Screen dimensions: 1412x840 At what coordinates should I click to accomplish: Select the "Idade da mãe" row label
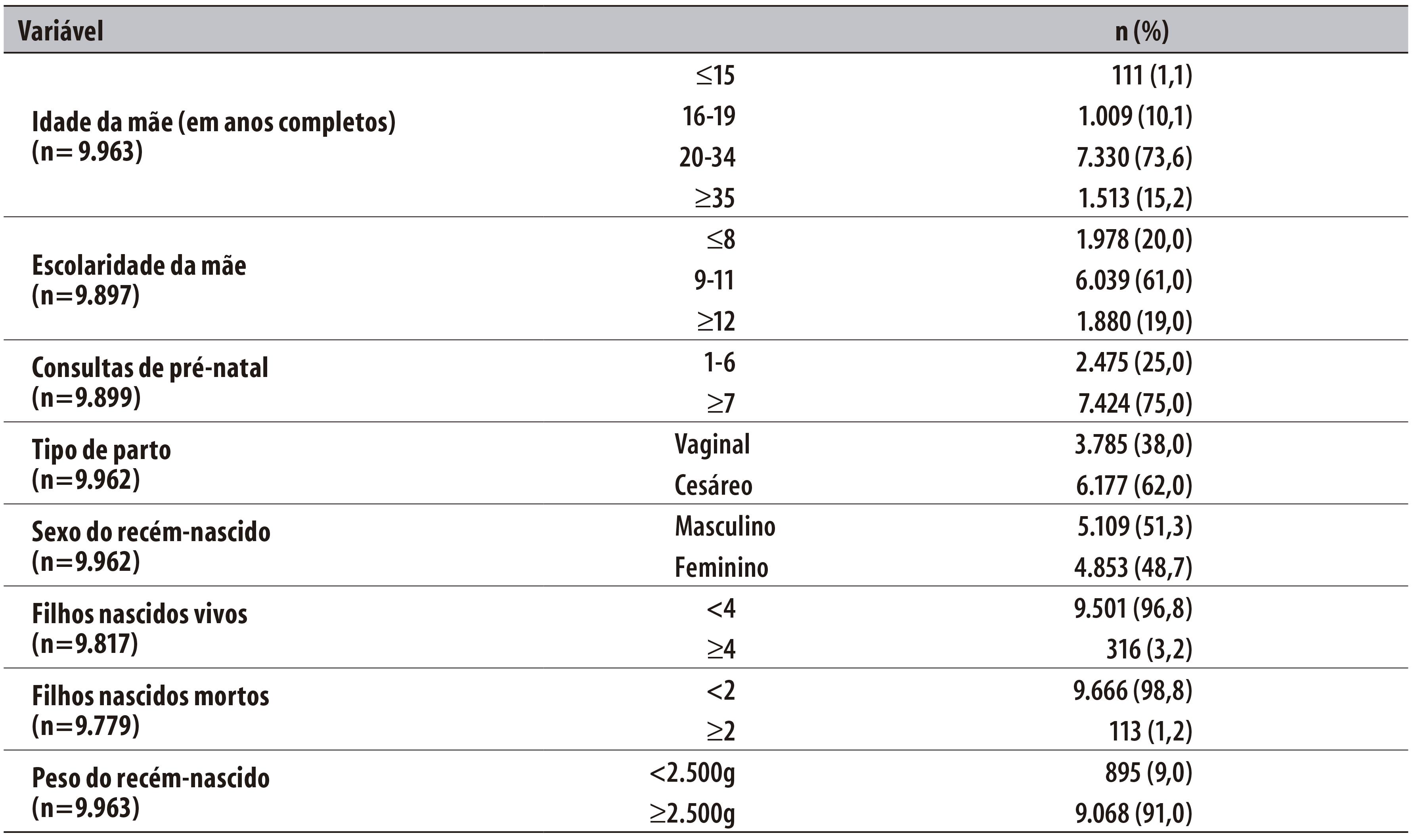(x=213, y=136)
